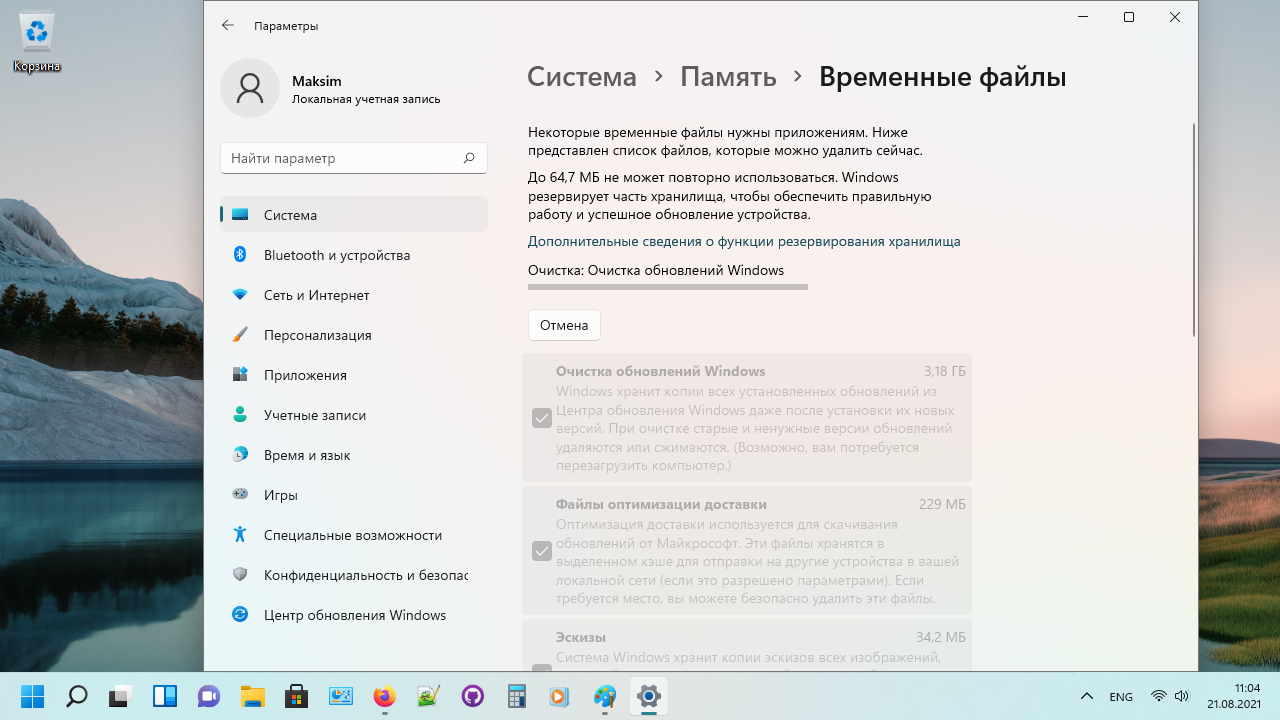The width and height of the screenshot is (1280, 720).
Task: Open Calculator from taskbar
Action: (517, 696)
